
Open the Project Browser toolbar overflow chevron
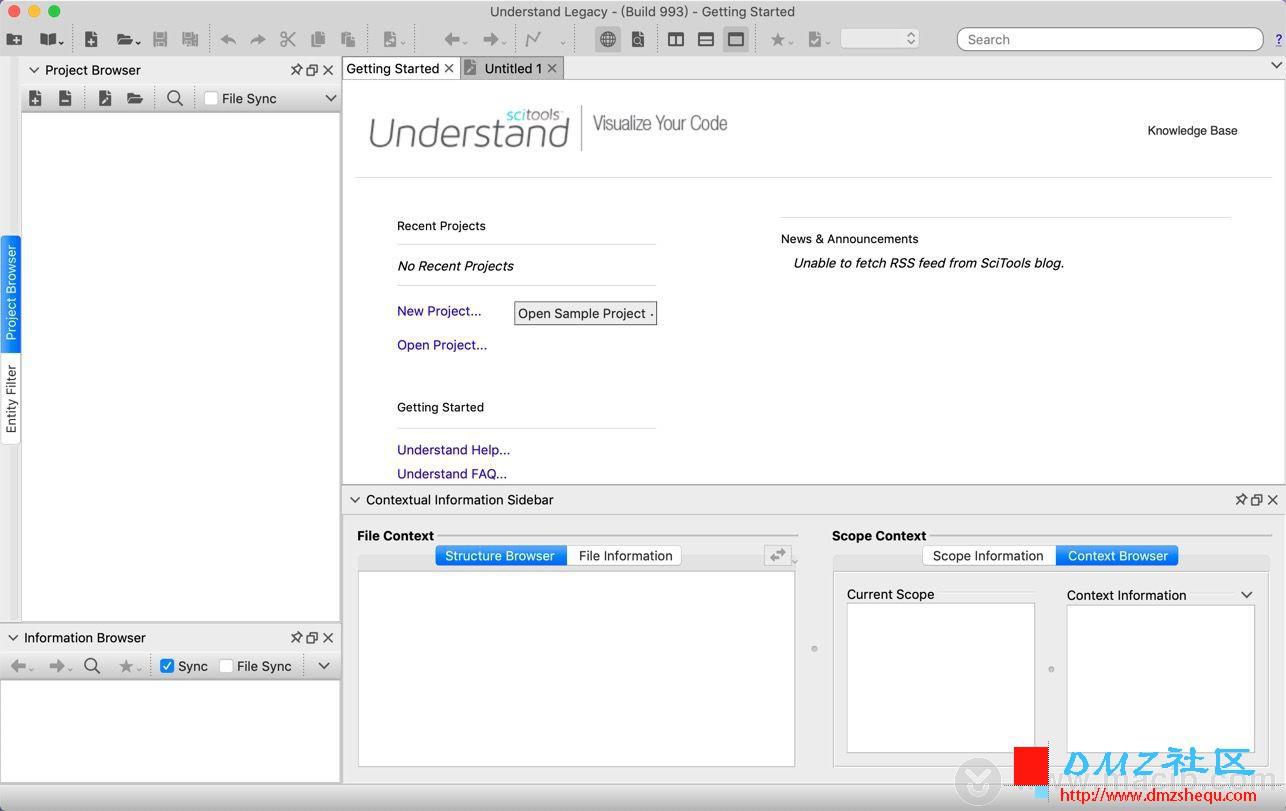point(331,98)
